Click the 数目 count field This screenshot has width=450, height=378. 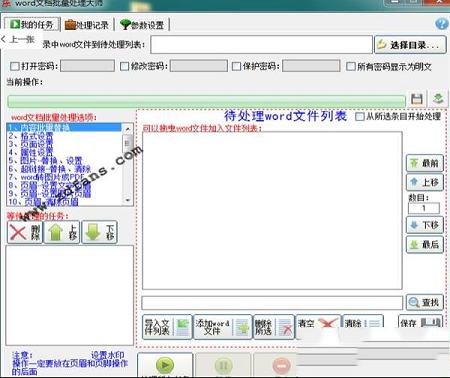pos(424,208)
